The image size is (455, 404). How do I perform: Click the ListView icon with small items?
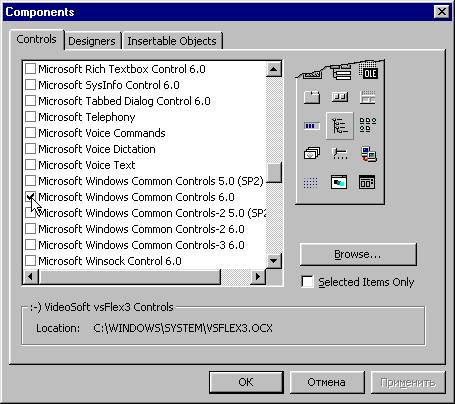click(368, 125)
